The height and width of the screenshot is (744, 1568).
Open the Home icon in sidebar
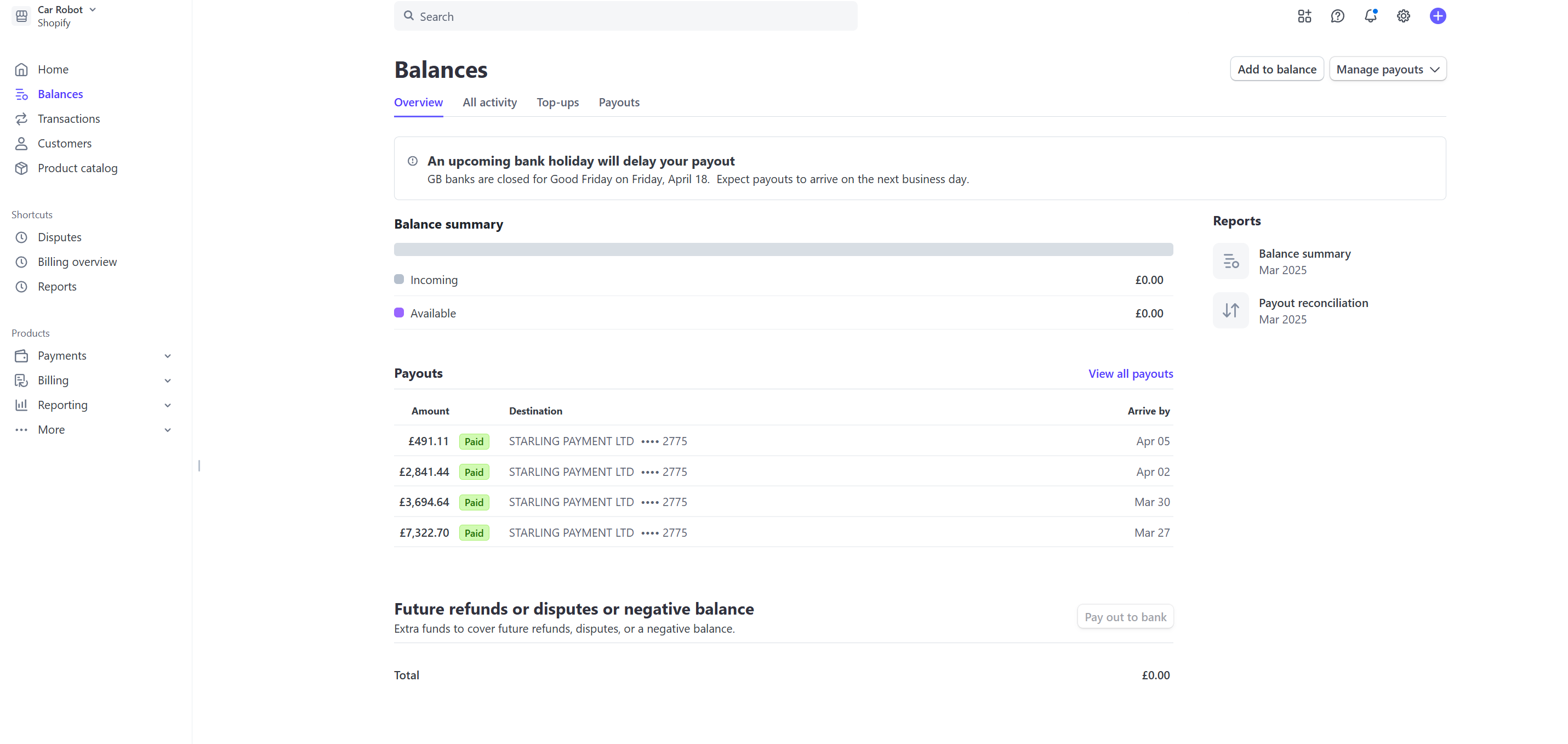coord(21,70)
